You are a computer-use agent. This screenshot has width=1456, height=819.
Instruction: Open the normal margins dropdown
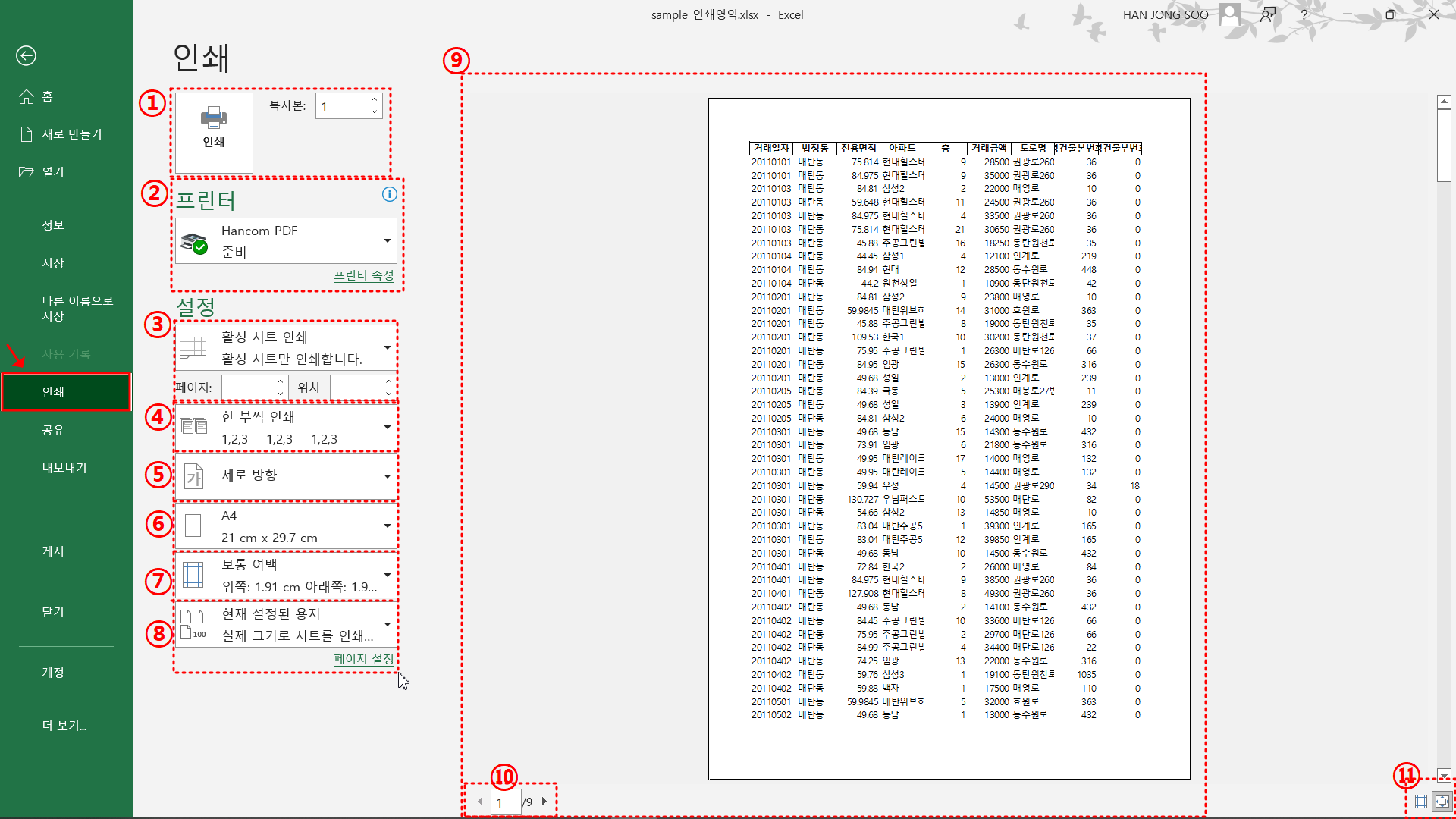pyautogui.click(x=287, y=576)
